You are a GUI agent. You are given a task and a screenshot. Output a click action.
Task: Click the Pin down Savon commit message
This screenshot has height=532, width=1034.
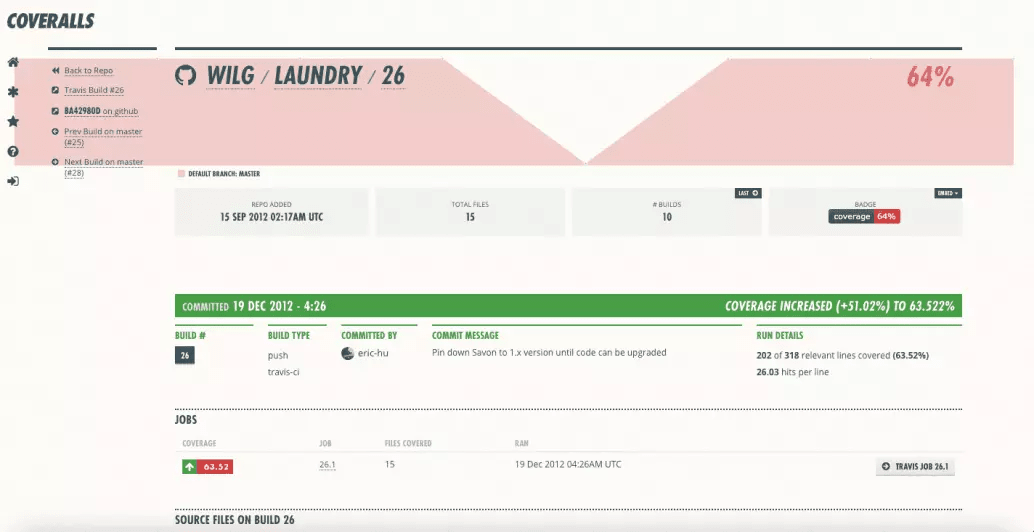[549, 352]
